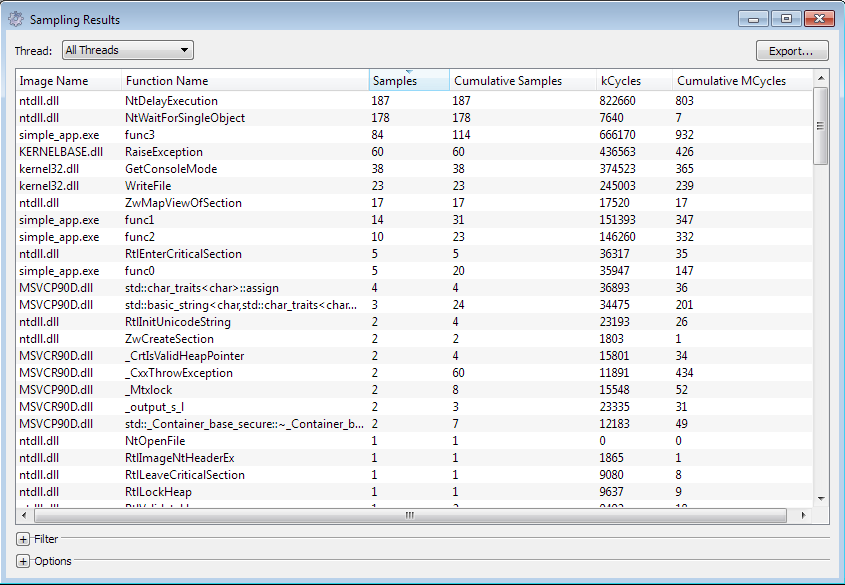Viewport: 845px width, 585px height.
Task: Select the _CrtIsValidHeapPointer row
Action: 414,356
